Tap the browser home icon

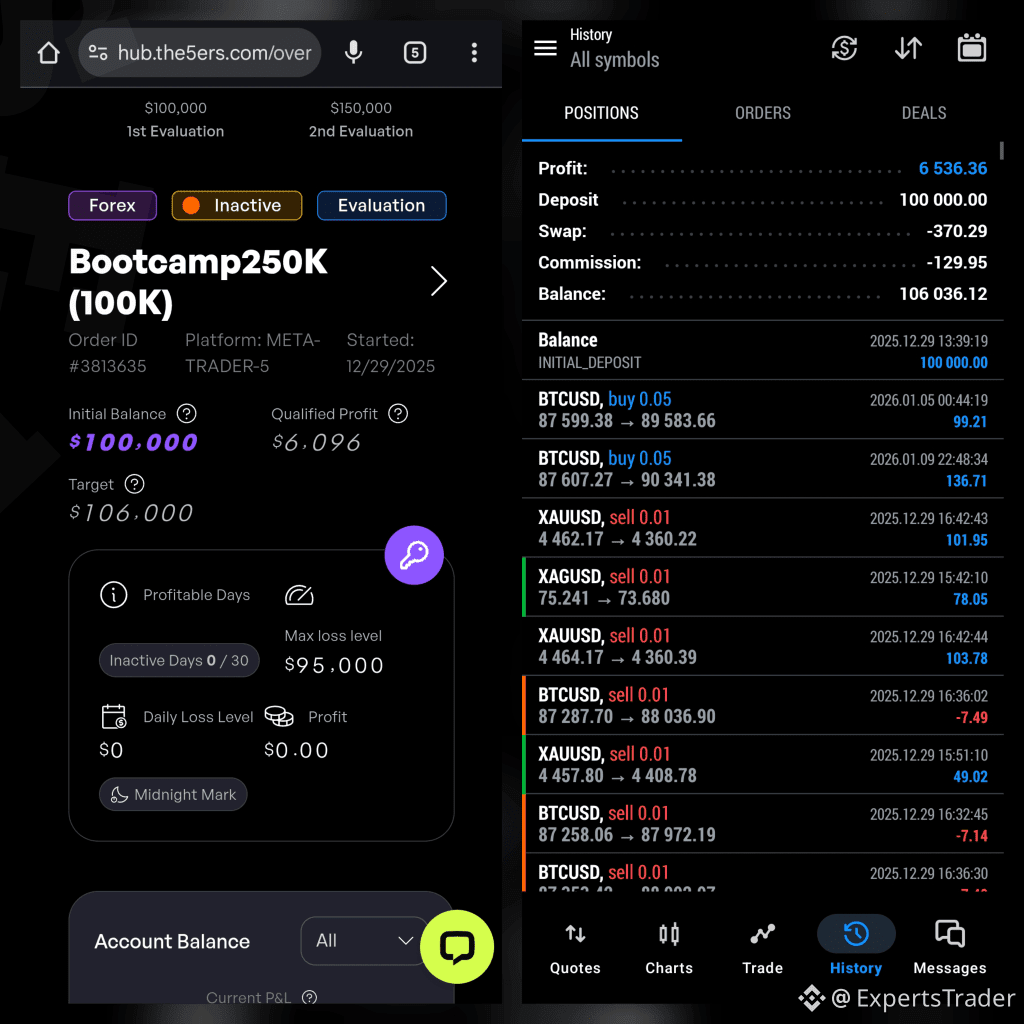point(48,53)
